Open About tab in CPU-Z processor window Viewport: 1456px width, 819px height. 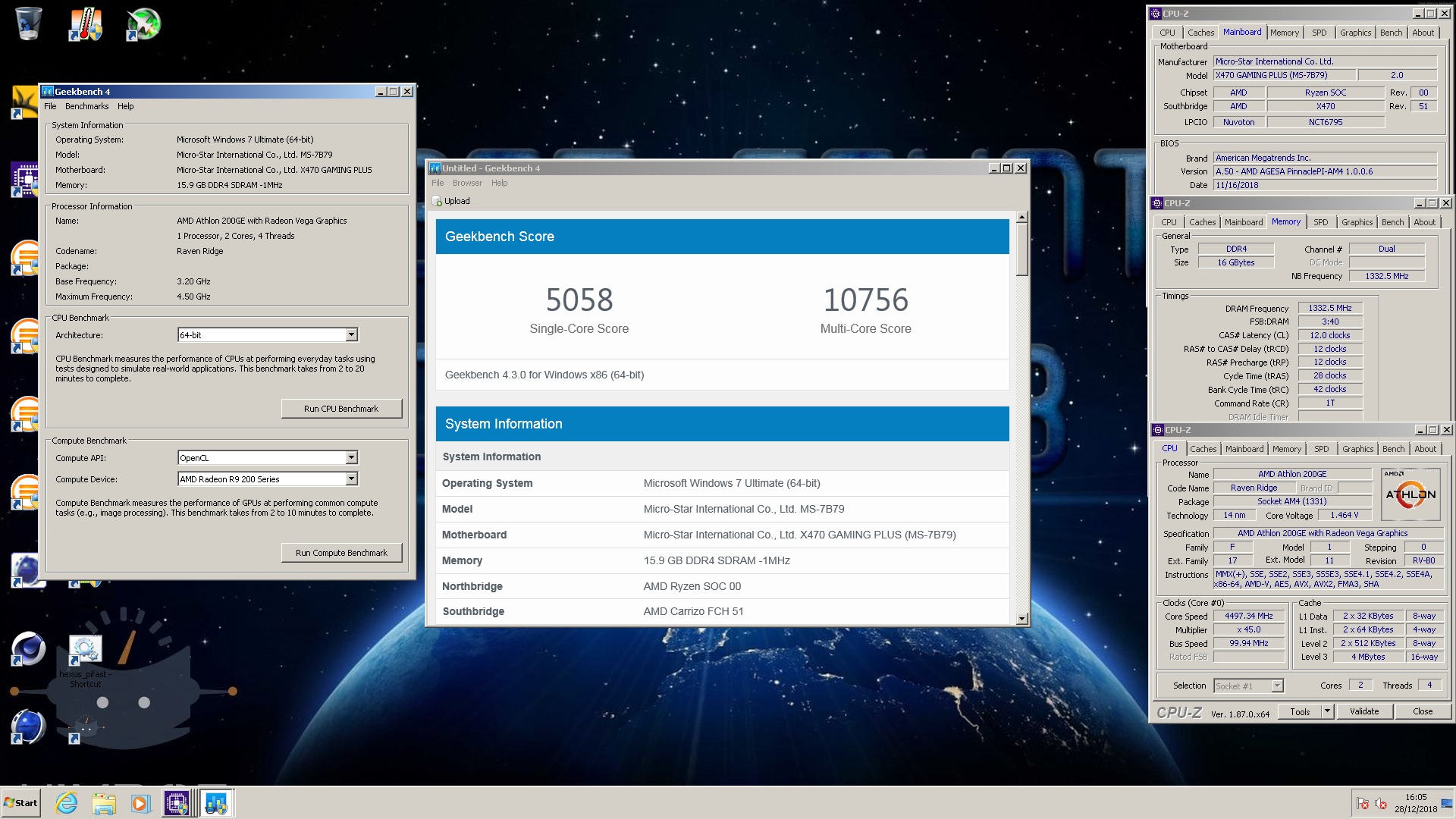1425,449
